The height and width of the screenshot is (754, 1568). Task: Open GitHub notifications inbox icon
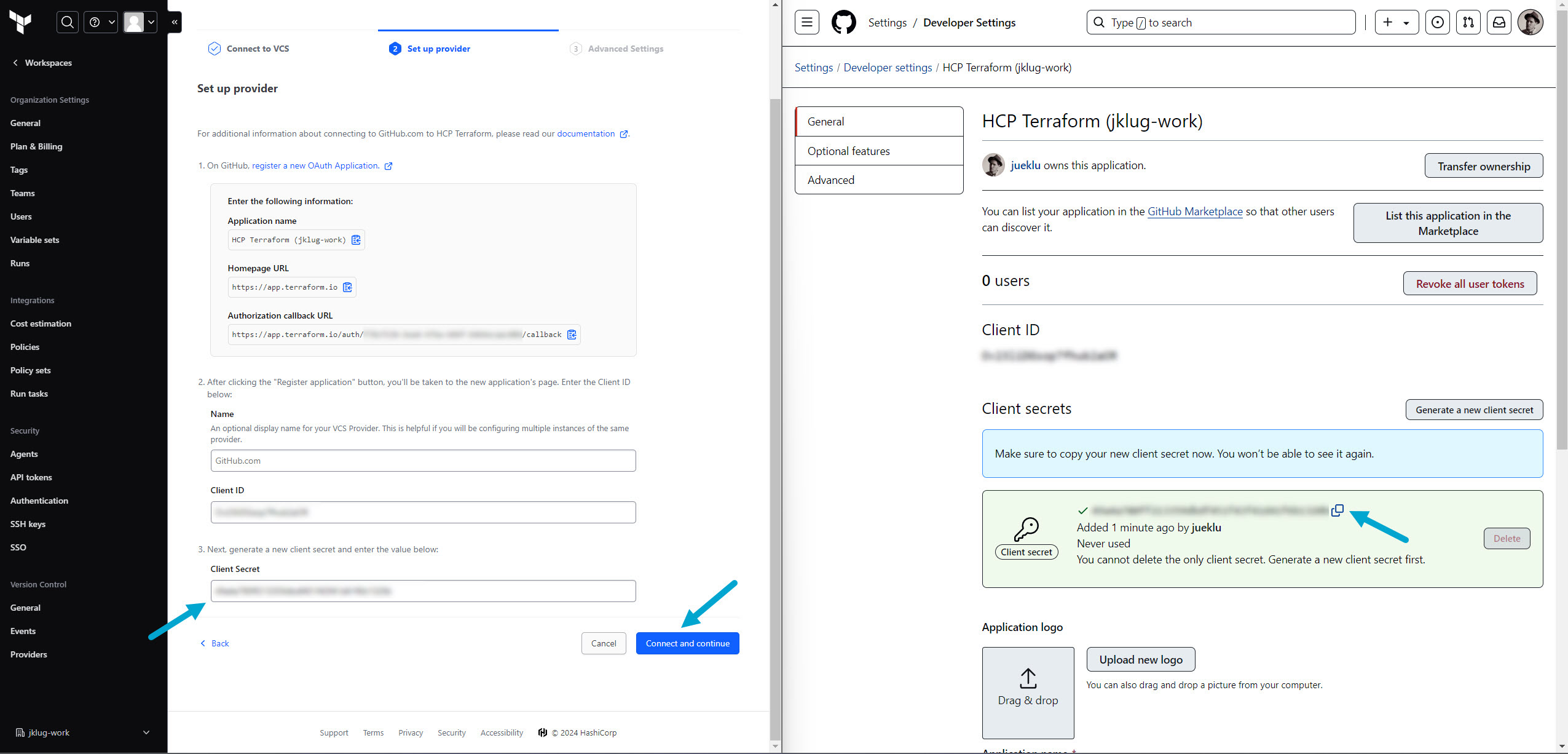(1499, 22)
